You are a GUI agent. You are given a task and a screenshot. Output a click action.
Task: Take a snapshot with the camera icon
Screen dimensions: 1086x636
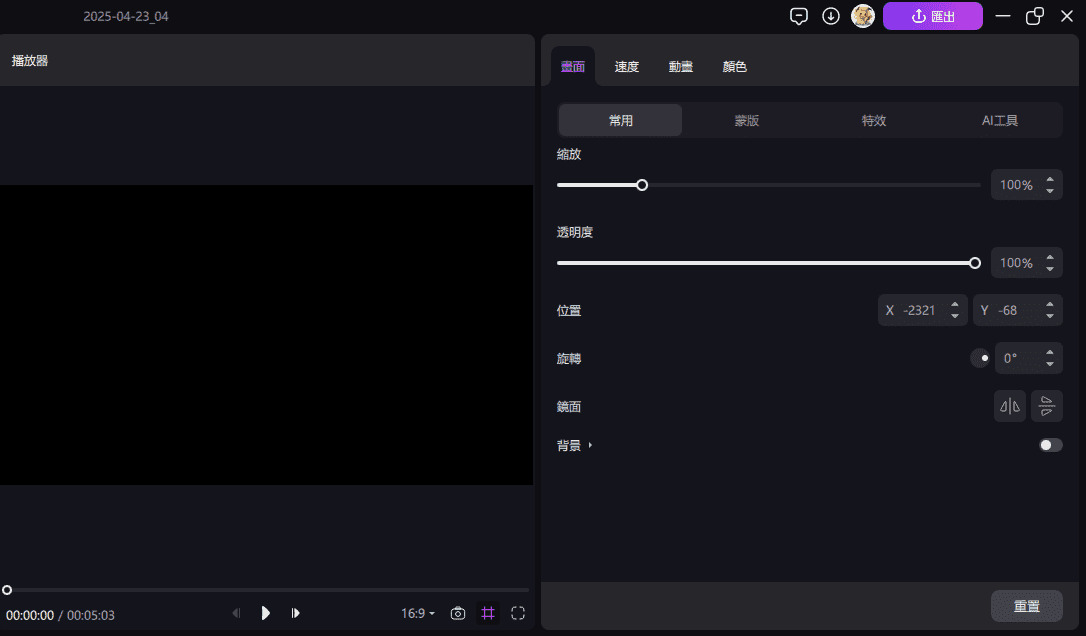click(x=458, y=613)
